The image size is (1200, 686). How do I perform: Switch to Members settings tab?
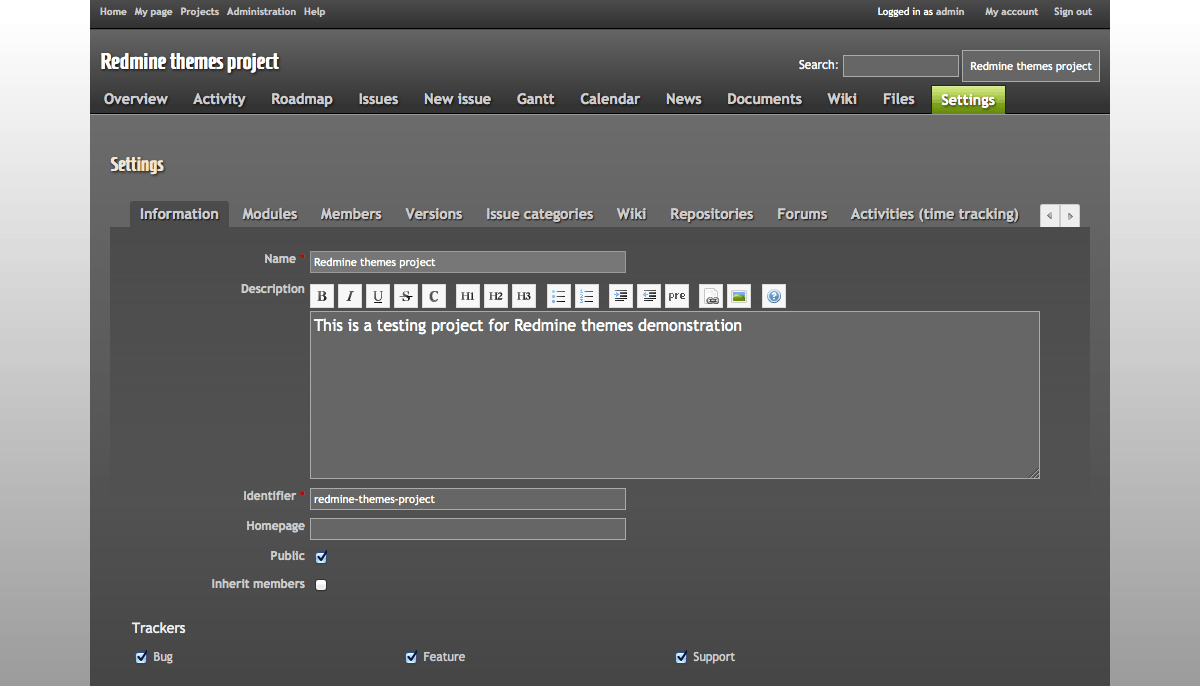click(351, 214)
